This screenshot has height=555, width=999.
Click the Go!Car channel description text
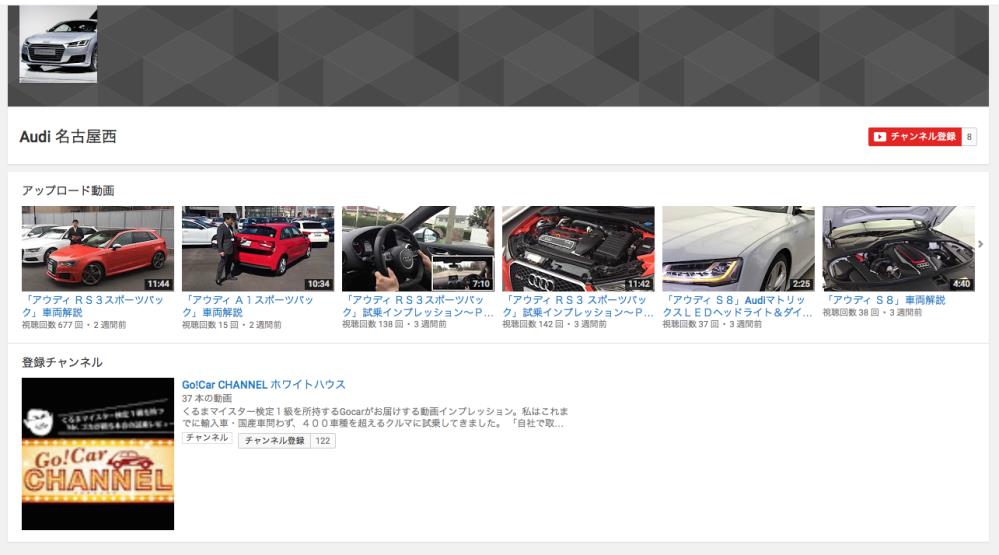click(375, 417)
